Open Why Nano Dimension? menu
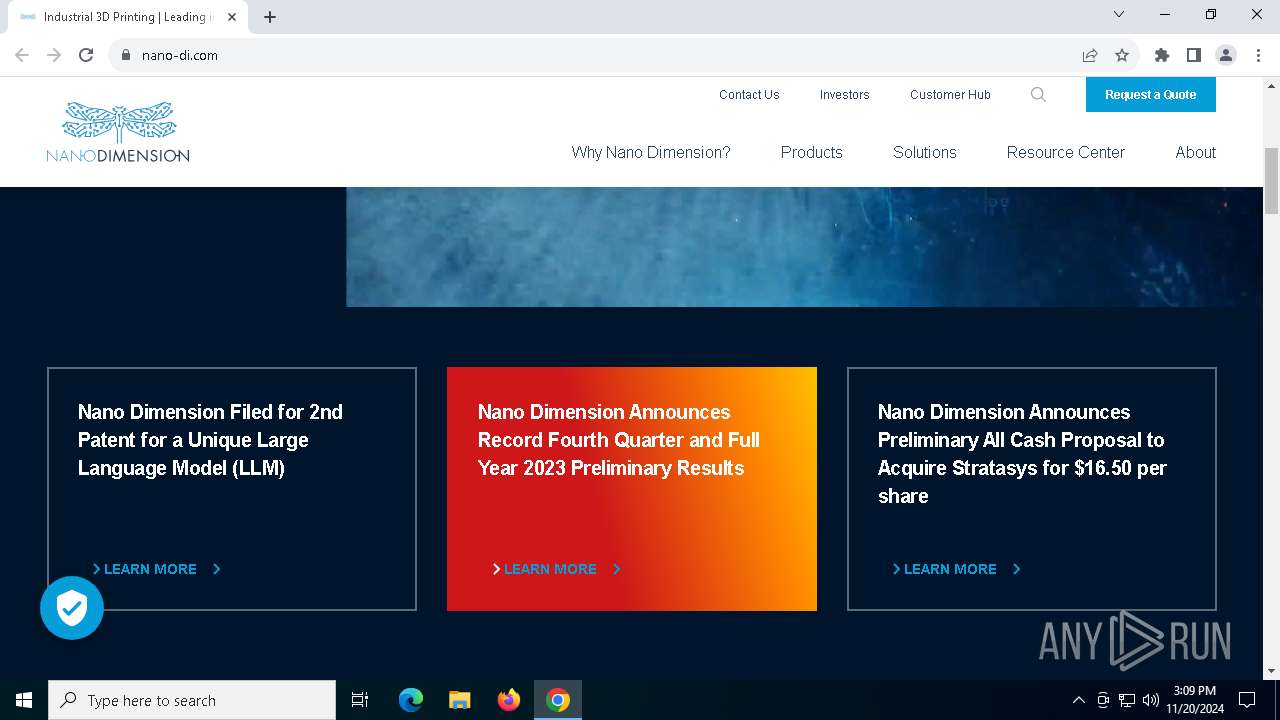This screenshot has width=1280, height=720. point(651,152)
